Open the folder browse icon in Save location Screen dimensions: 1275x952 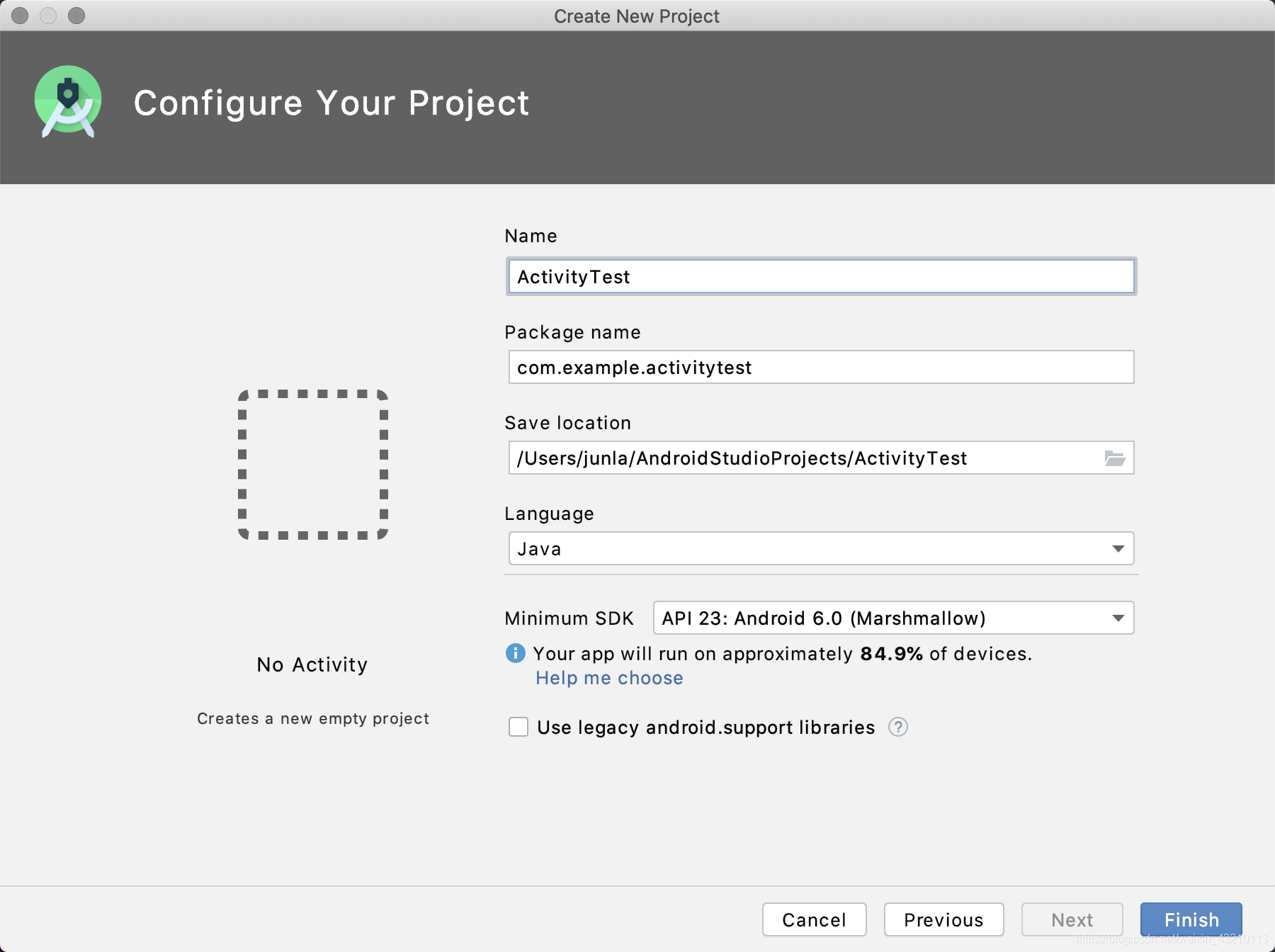point(1115,458)
